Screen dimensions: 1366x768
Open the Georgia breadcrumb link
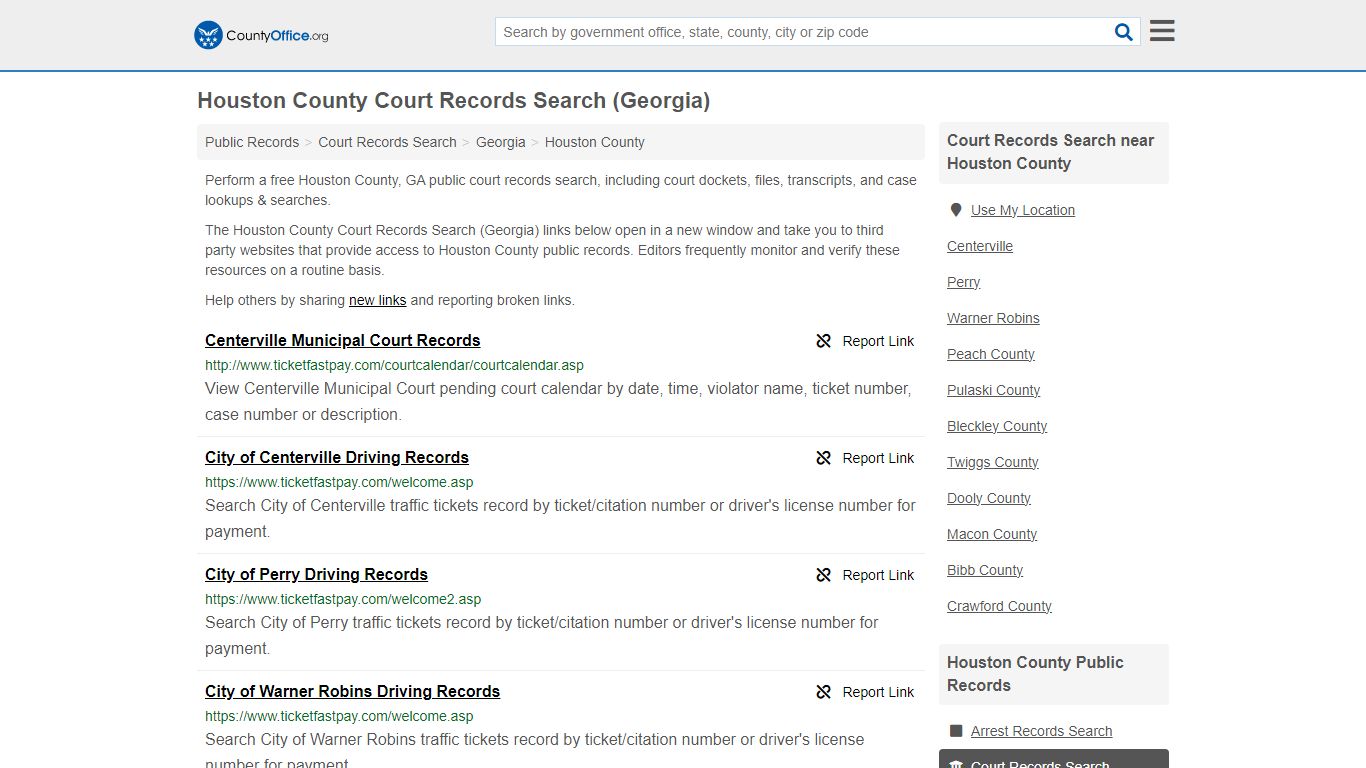coord(500,142)
